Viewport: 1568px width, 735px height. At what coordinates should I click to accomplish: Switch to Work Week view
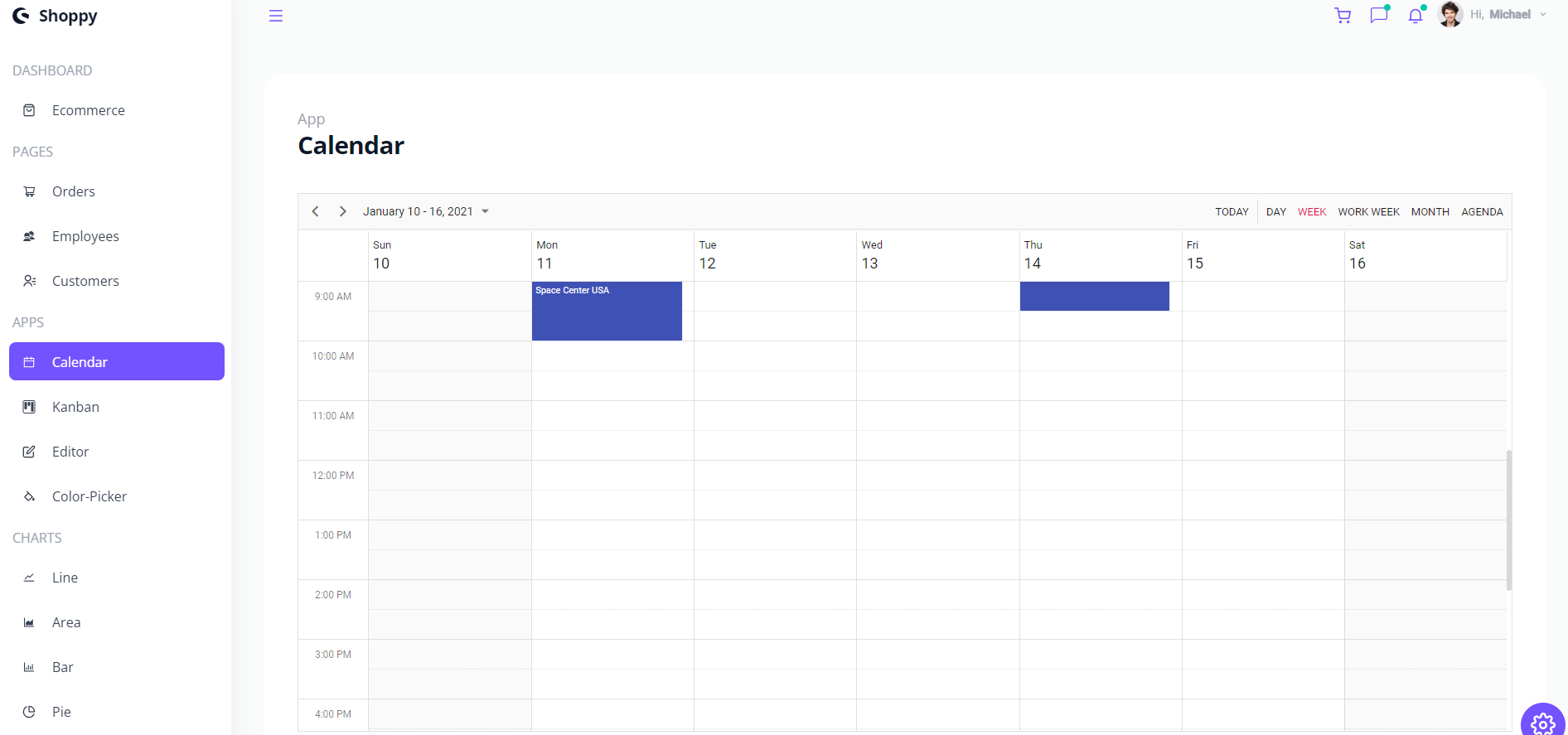tap(1368, 212)
